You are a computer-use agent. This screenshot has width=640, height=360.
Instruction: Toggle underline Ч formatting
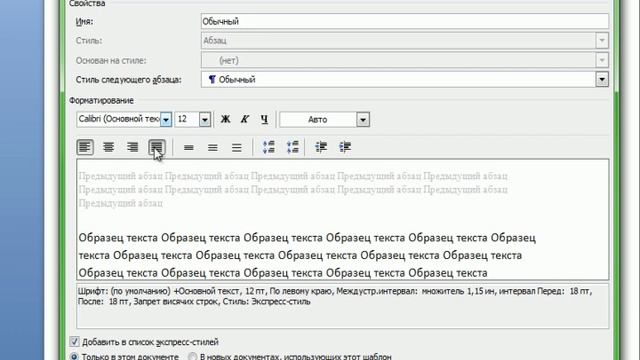pyautogui.click(x=264, y=119)
